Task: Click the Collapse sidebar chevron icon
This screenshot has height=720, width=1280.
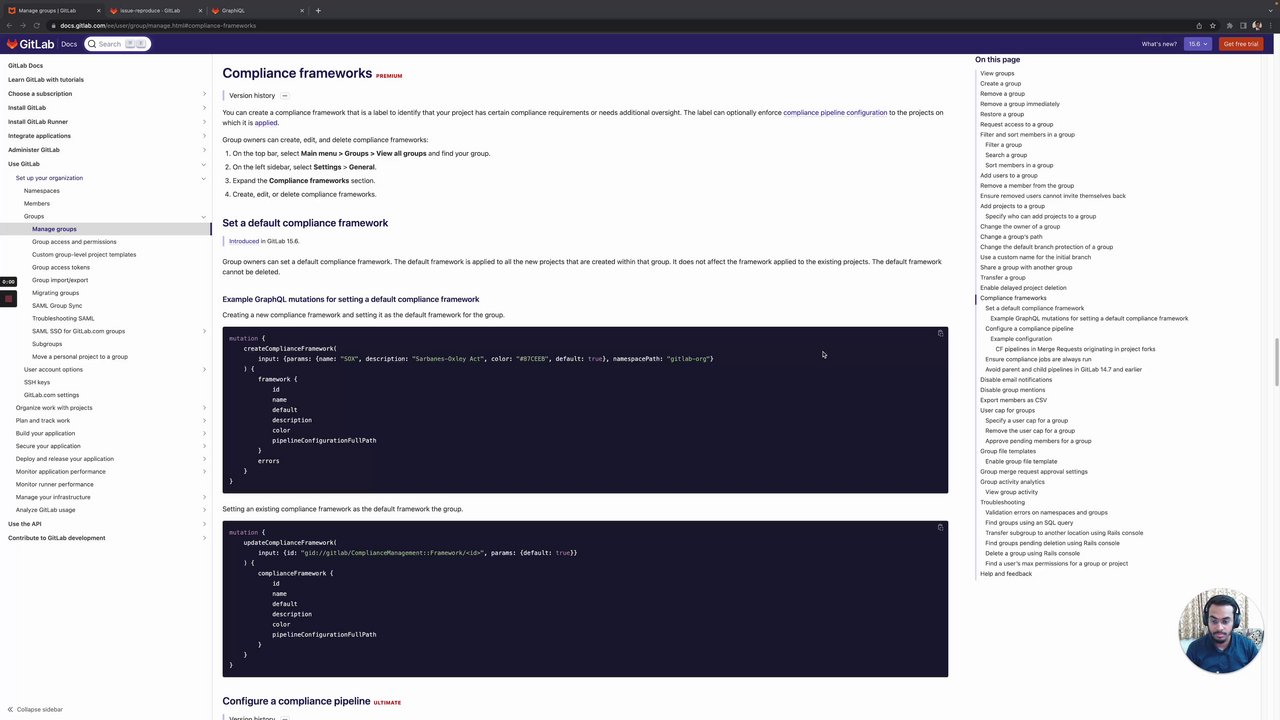Action: [x=10, y=709]
